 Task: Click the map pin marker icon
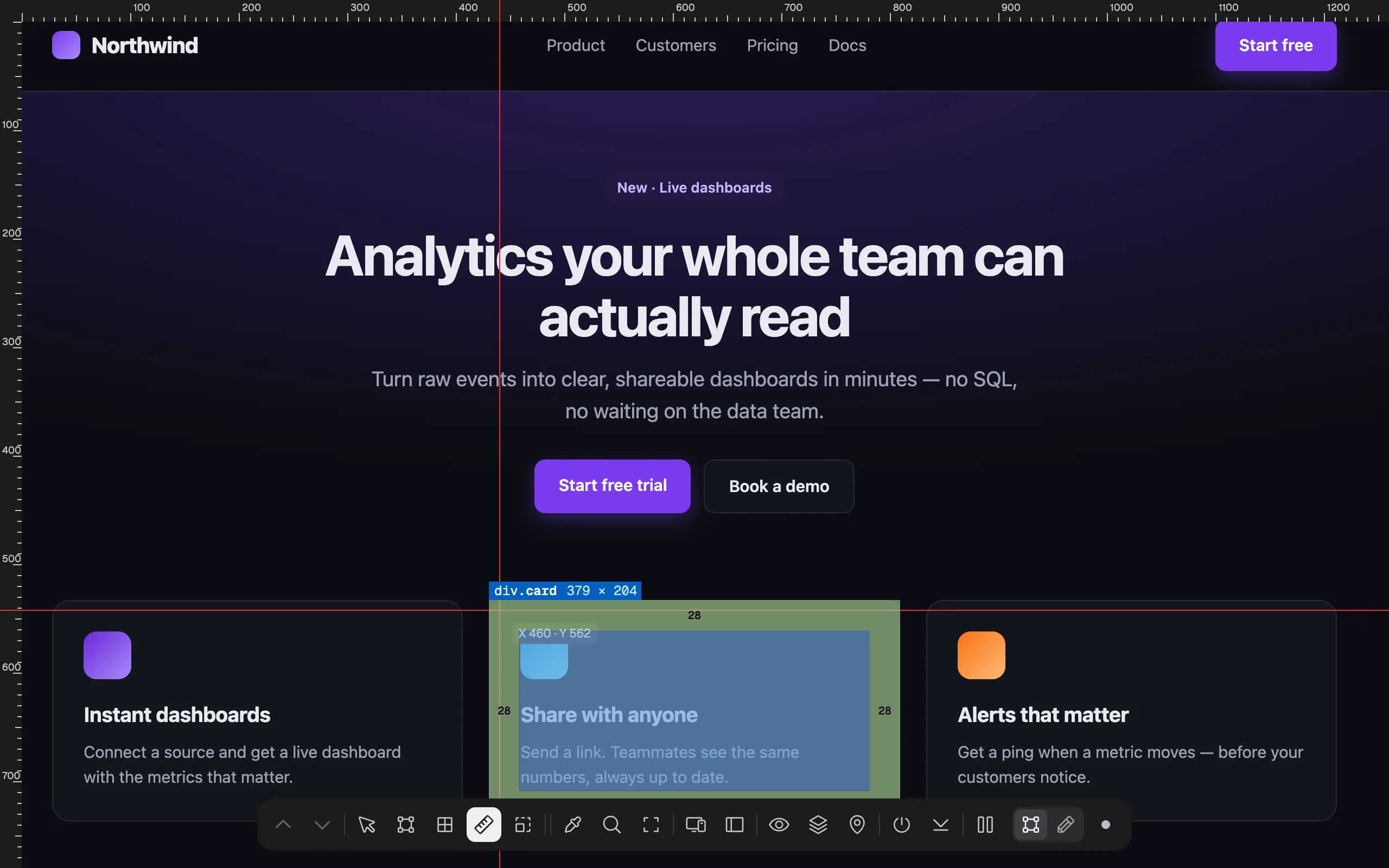click(x=857, y=825)
